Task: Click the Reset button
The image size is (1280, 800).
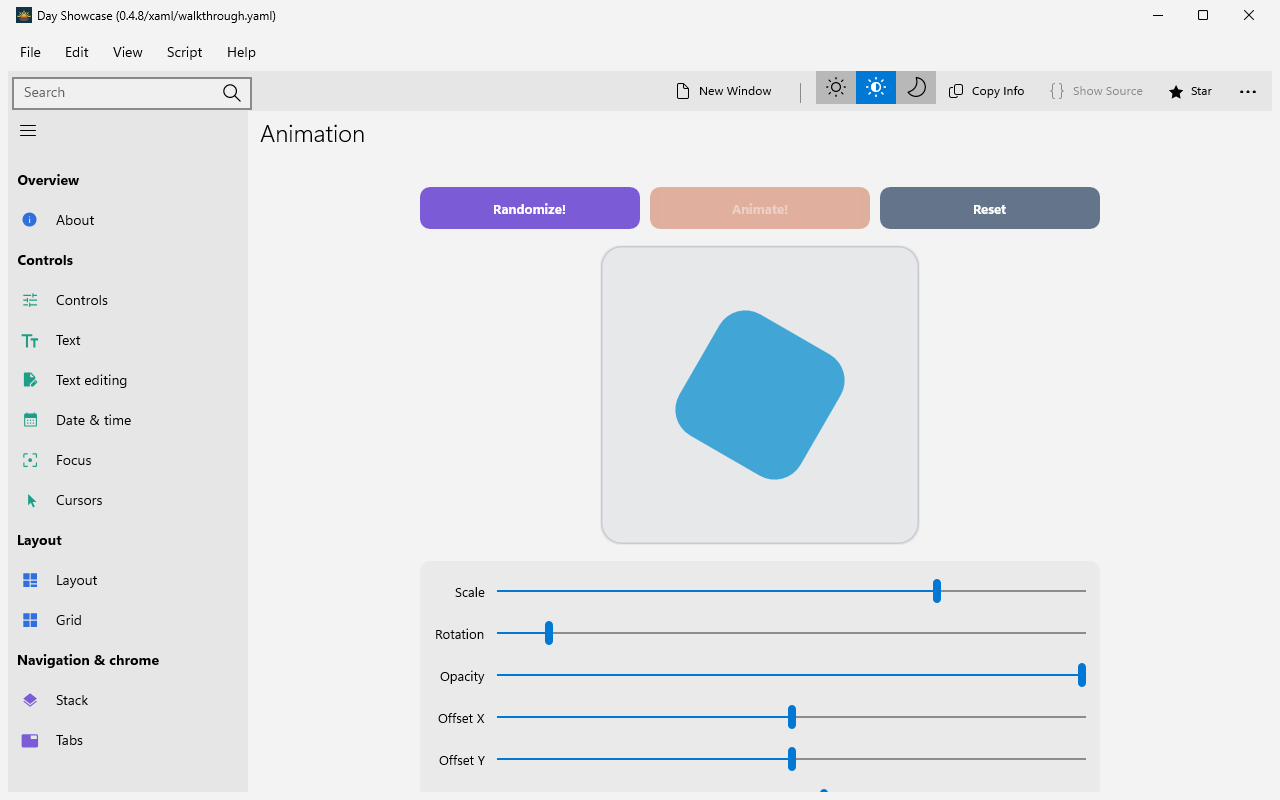Action: (x=990, y=208)
